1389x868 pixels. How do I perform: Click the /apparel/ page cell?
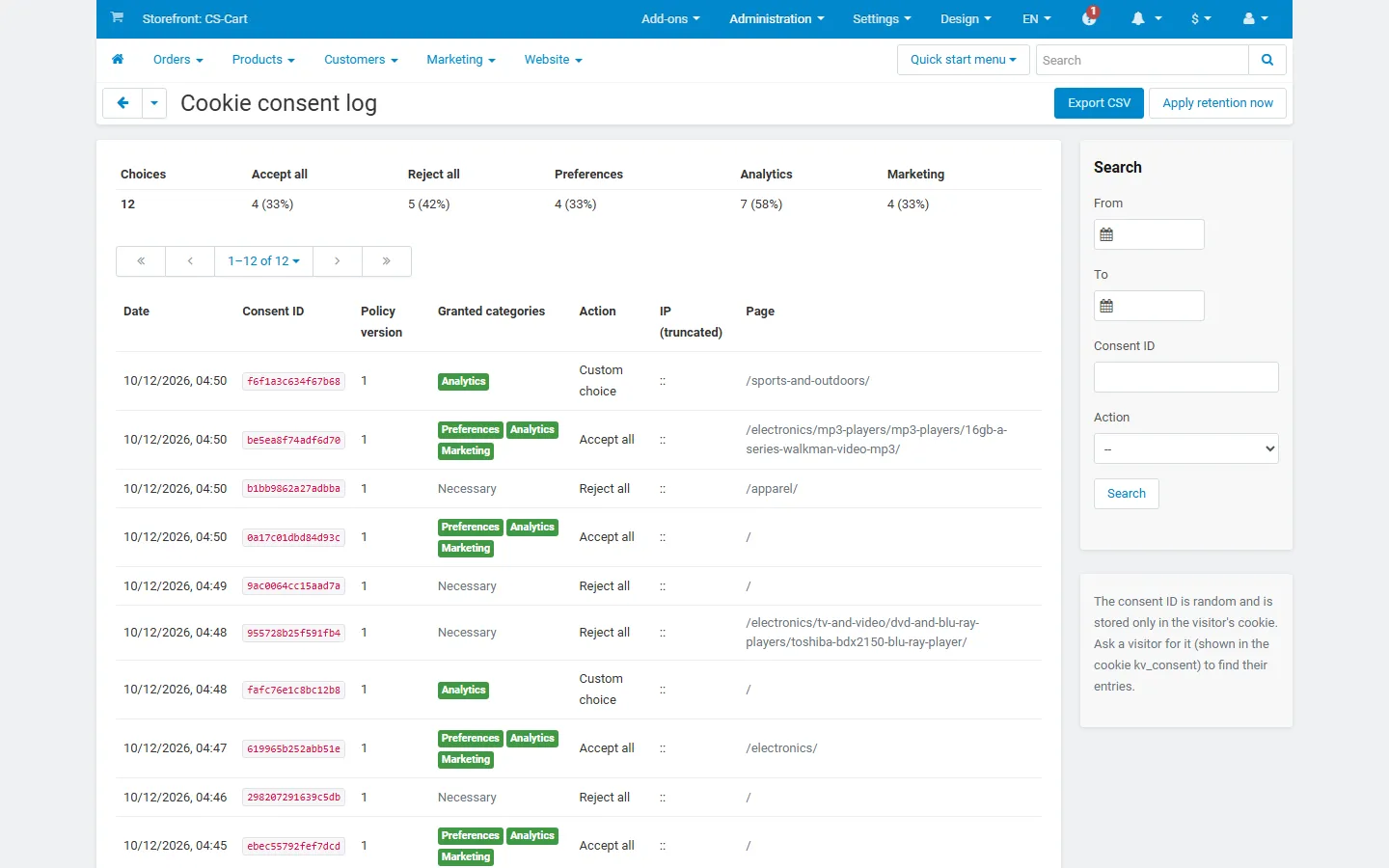(772, 489)
